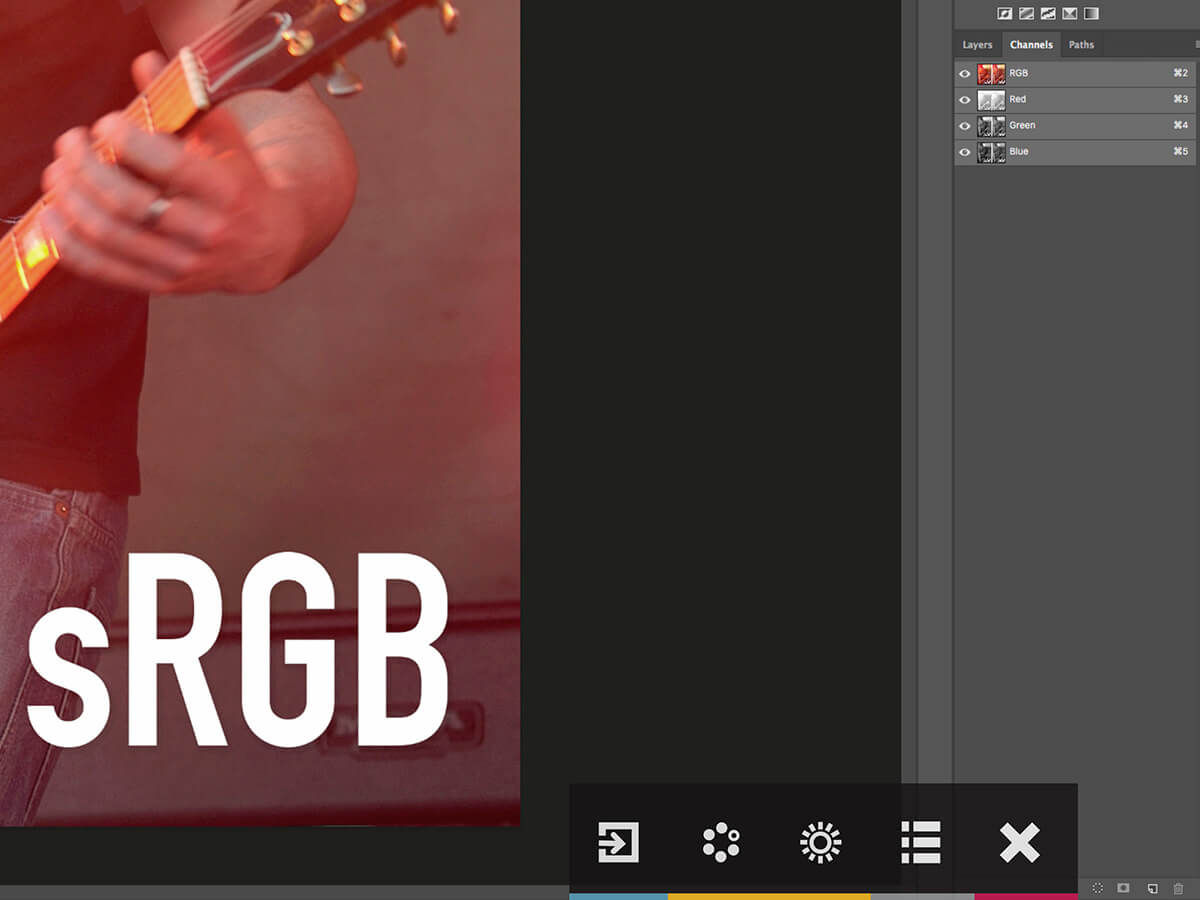Toggle the Green channel eye icon

click(x=964, y=126)
